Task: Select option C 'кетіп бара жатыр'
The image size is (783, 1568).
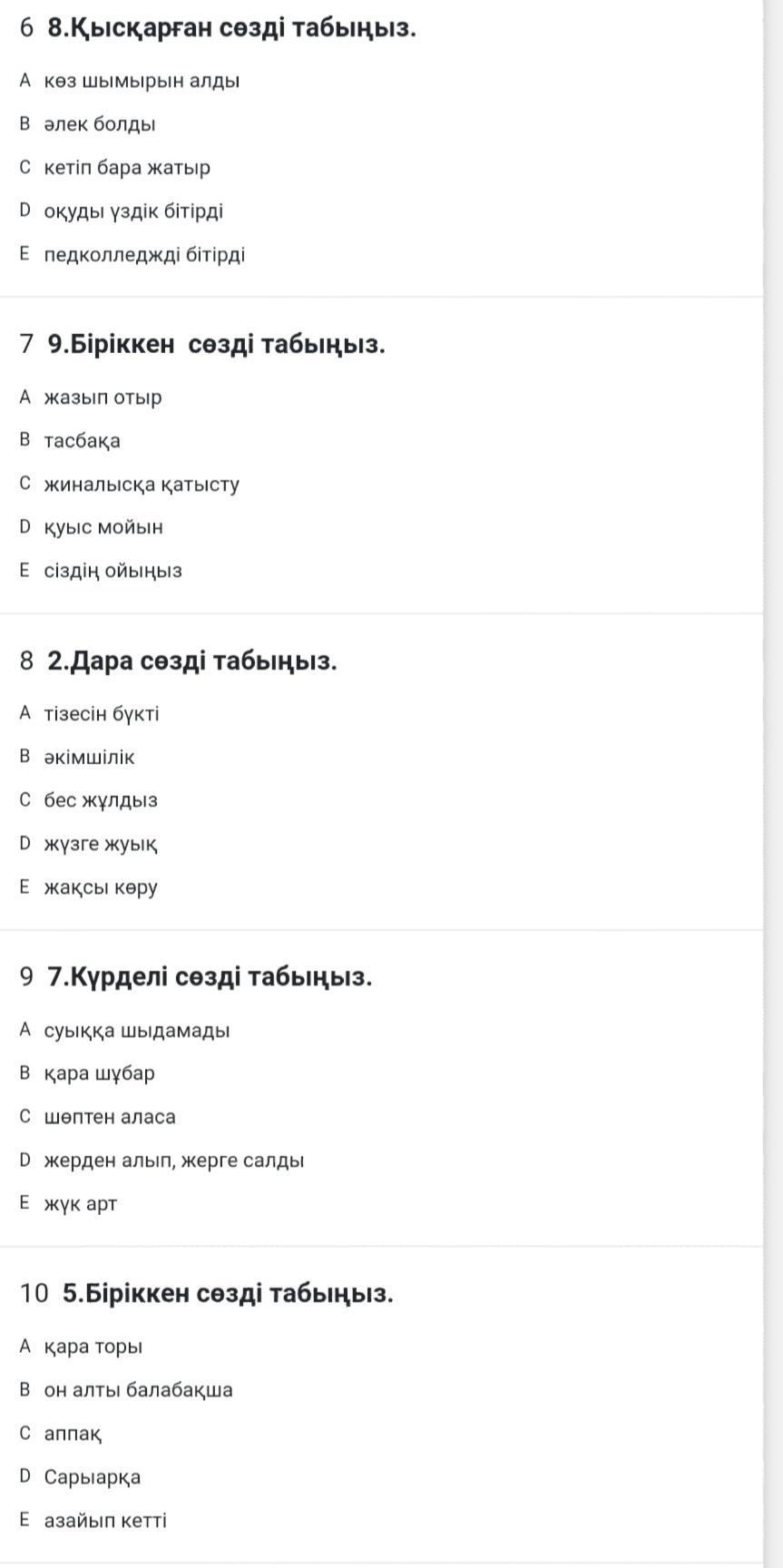Action: coord(127,168)
